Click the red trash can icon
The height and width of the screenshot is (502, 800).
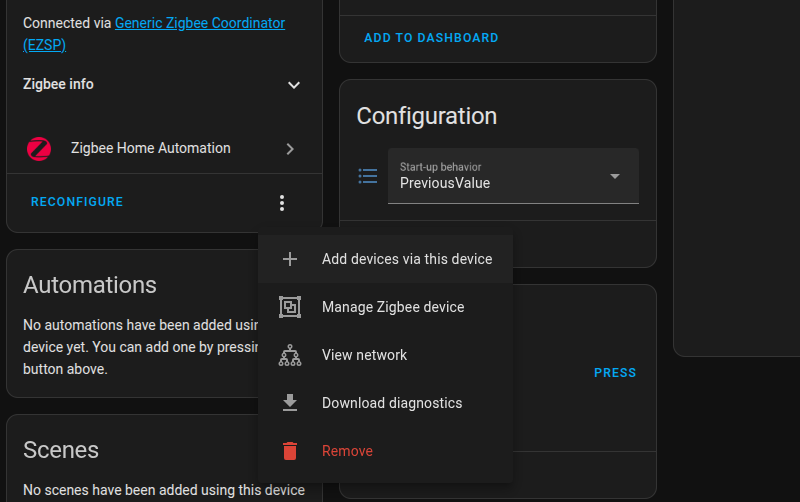click(290, 451)
